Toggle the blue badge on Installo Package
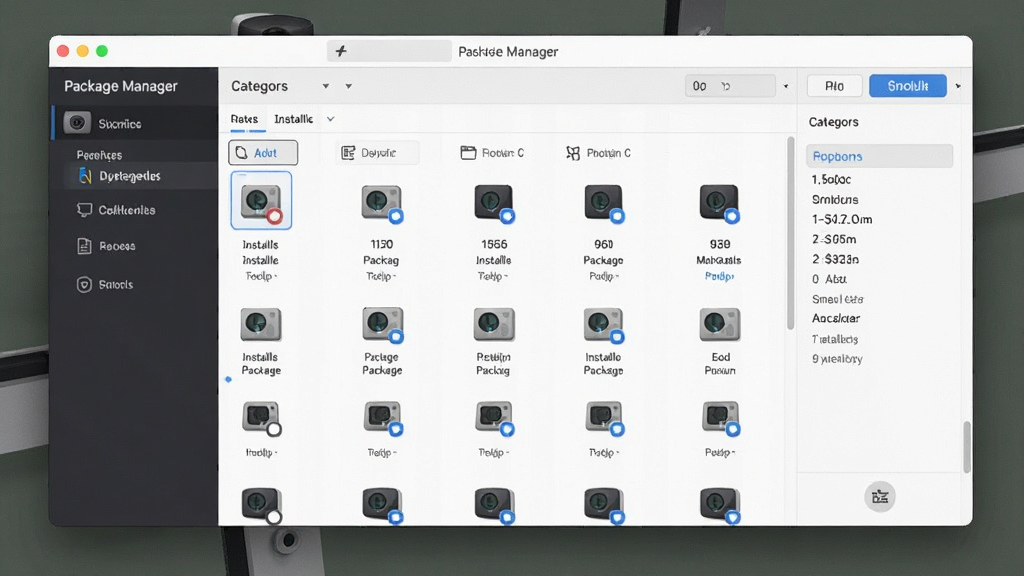 [x=617, y=337]
